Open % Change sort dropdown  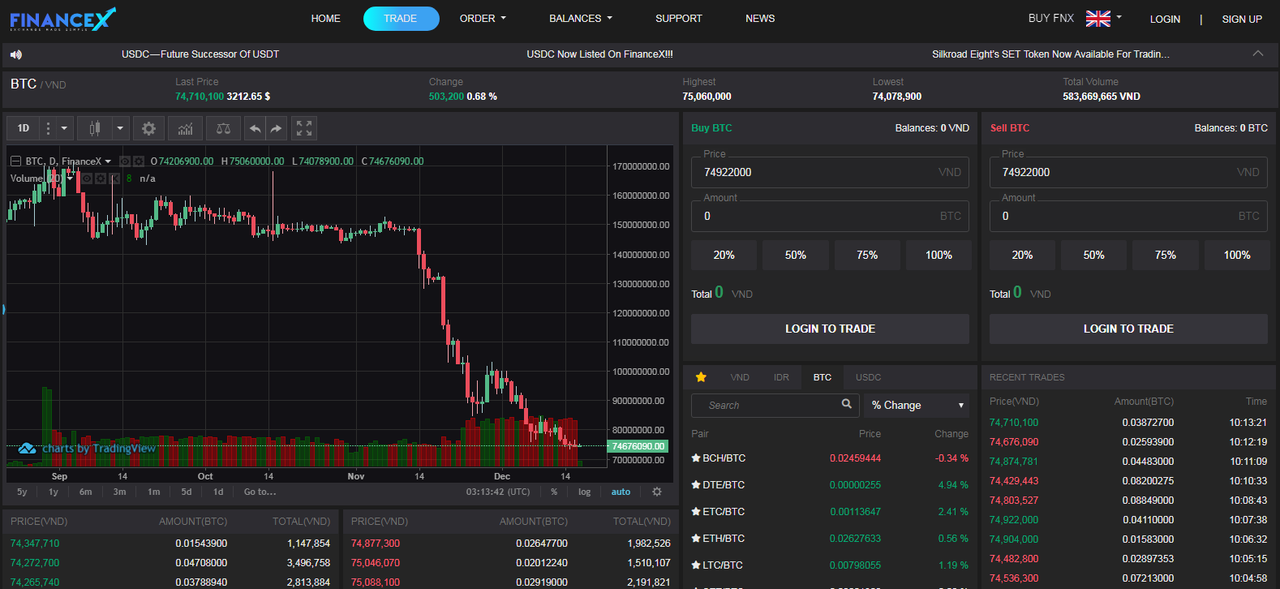[917, 405]
